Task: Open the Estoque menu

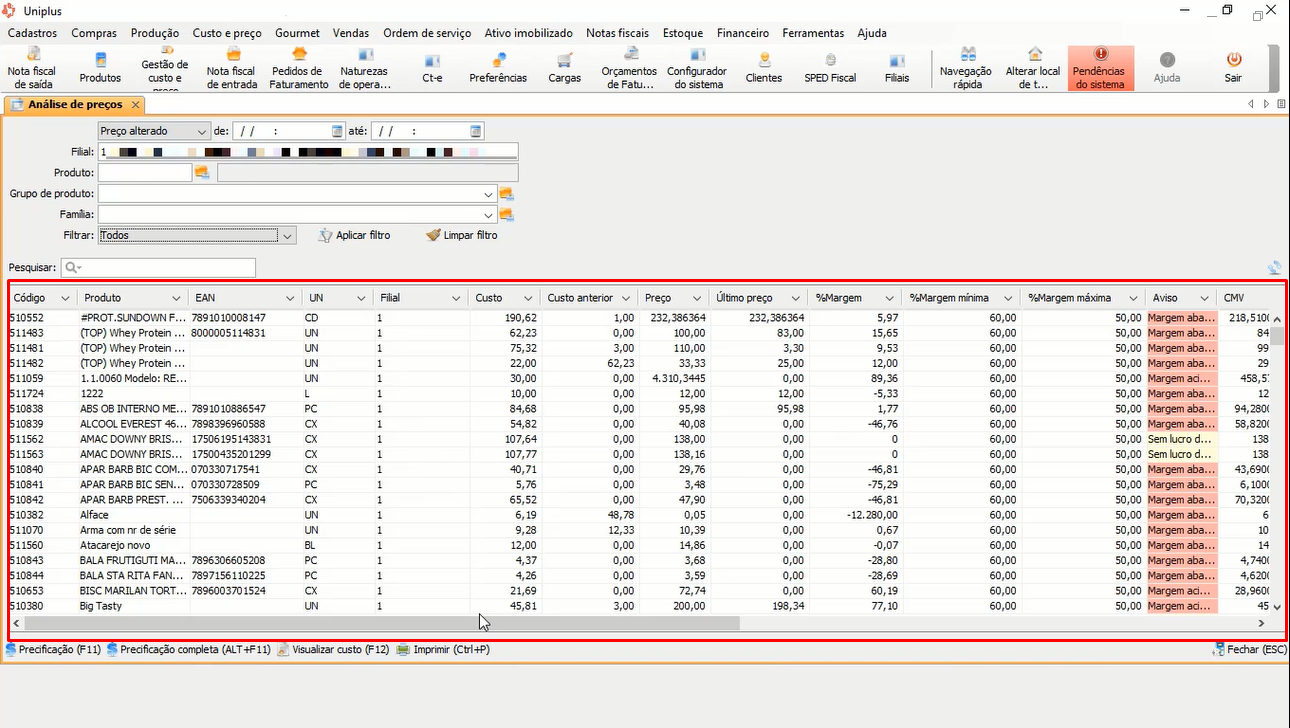Action: pos(683,33)
